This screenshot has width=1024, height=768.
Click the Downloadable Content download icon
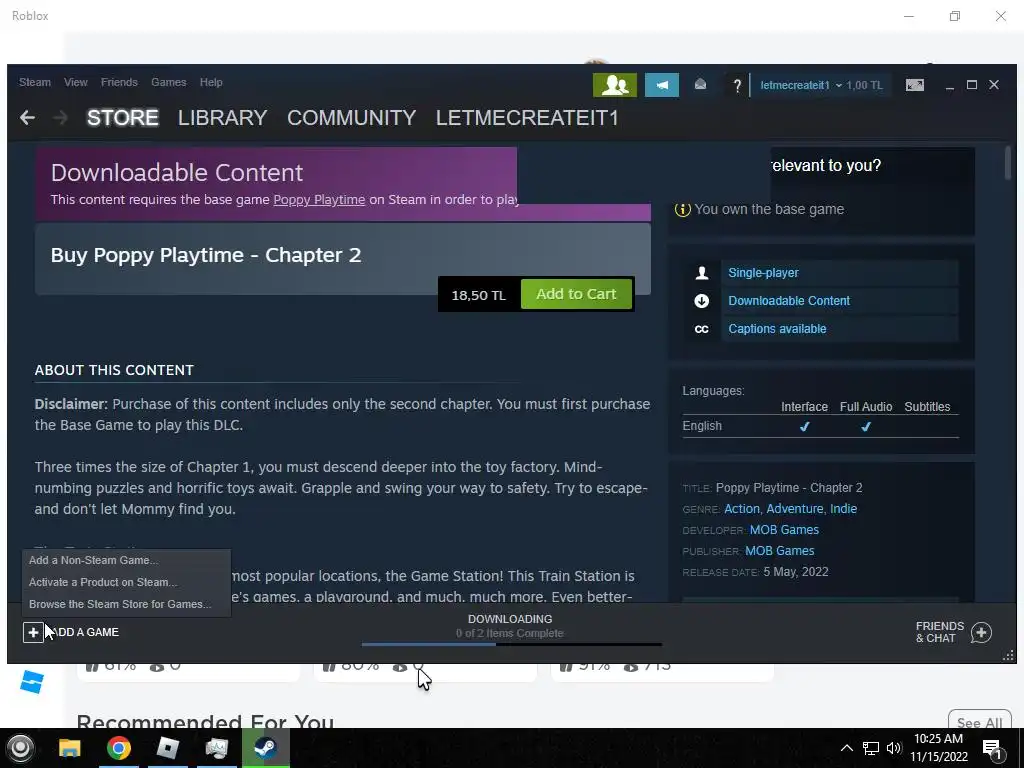pos(701,301)
